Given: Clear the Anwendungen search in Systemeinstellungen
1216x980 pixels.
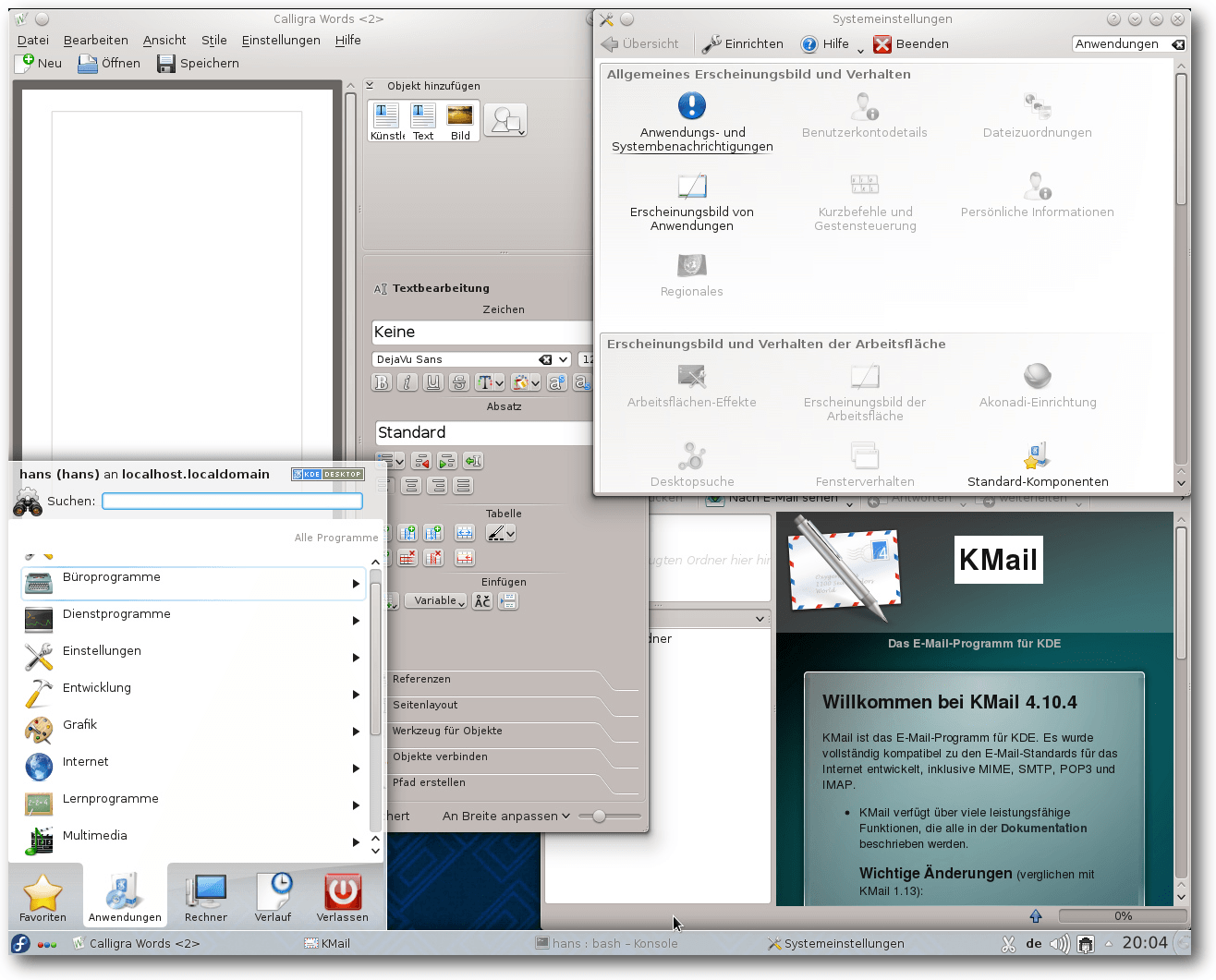Looking at the screenshot, I should pyautogui.click(x=1178, y=44).
